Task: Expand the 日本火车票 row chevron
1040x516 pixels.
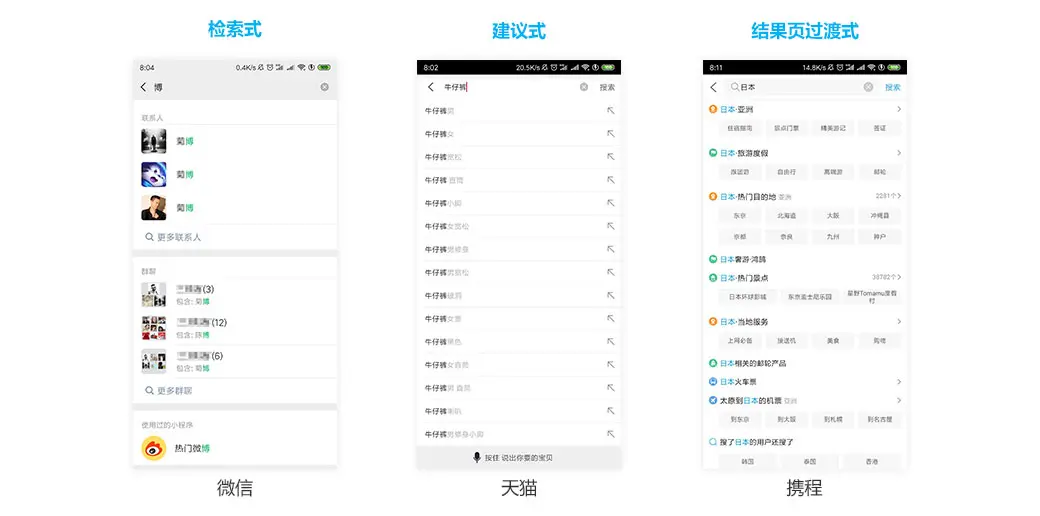Action: click(x=899, y=382)
